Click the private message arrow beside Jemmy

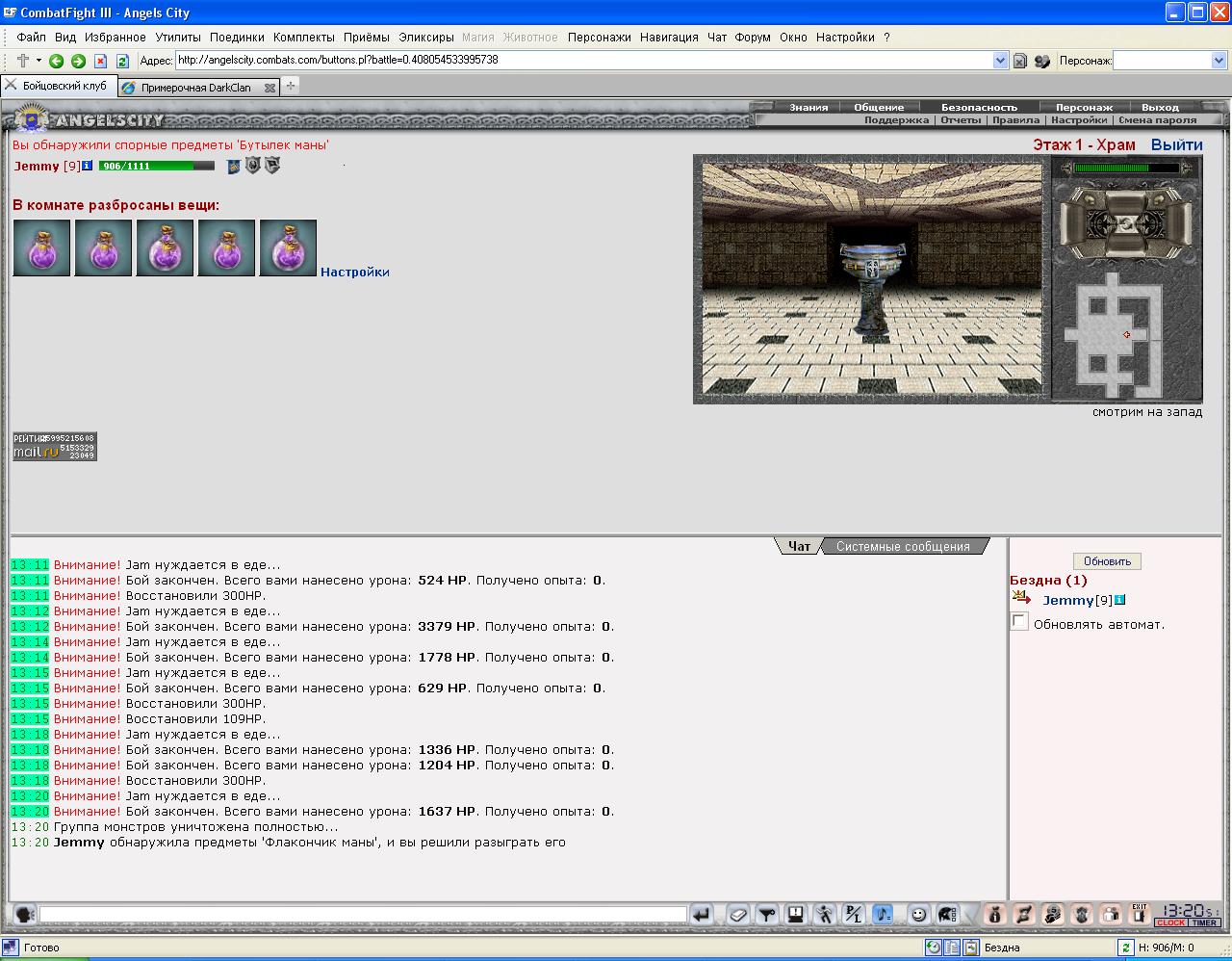point(1021,599)
